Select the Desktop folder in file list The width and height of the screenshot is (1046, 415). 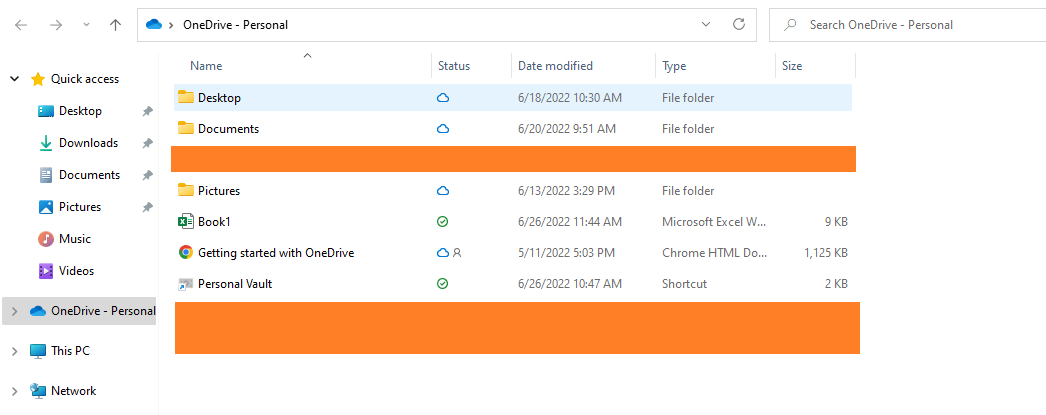pyautogui.click(x=512, y=97)
